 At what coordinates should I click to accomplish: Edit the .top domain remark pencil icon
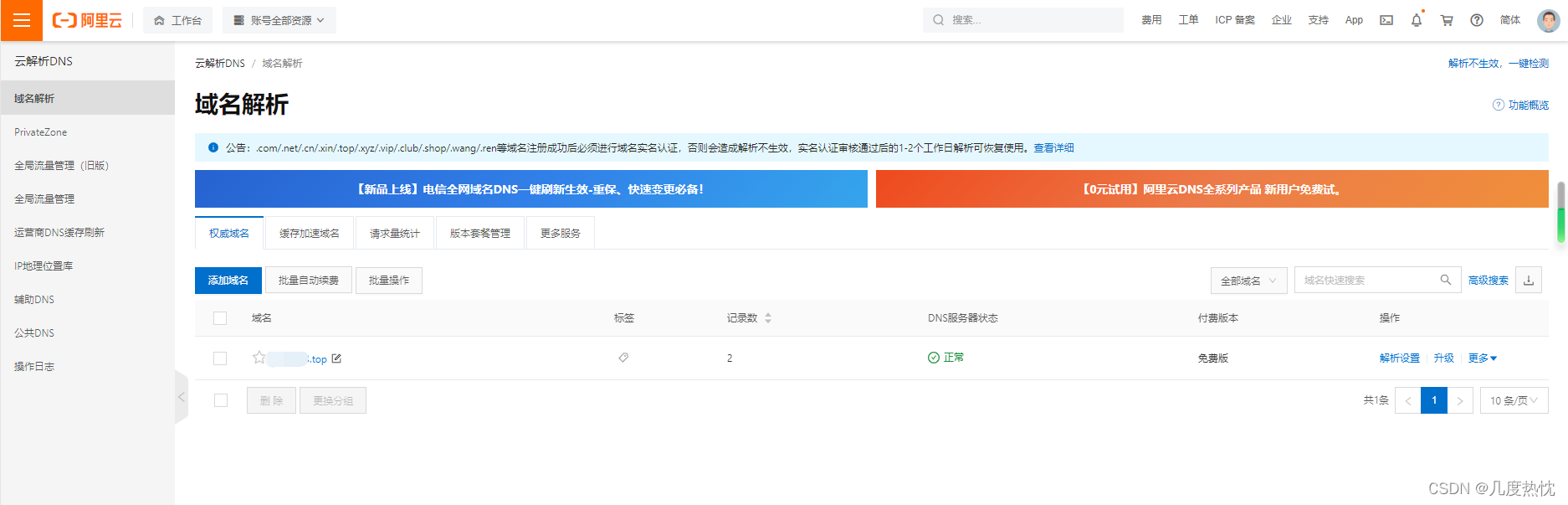336,358
